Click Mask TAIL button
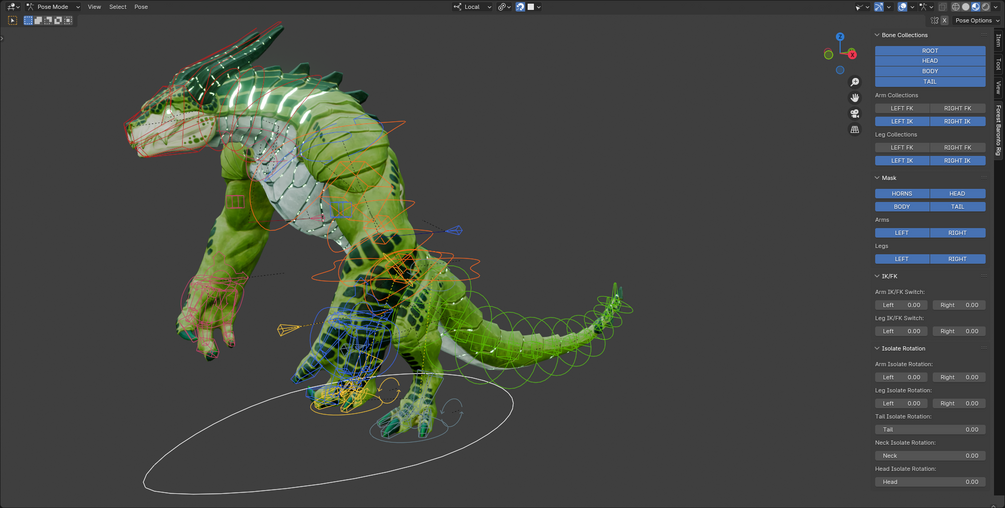The height and width of the screenshot is (508, 1005). (x=958, y=207)
